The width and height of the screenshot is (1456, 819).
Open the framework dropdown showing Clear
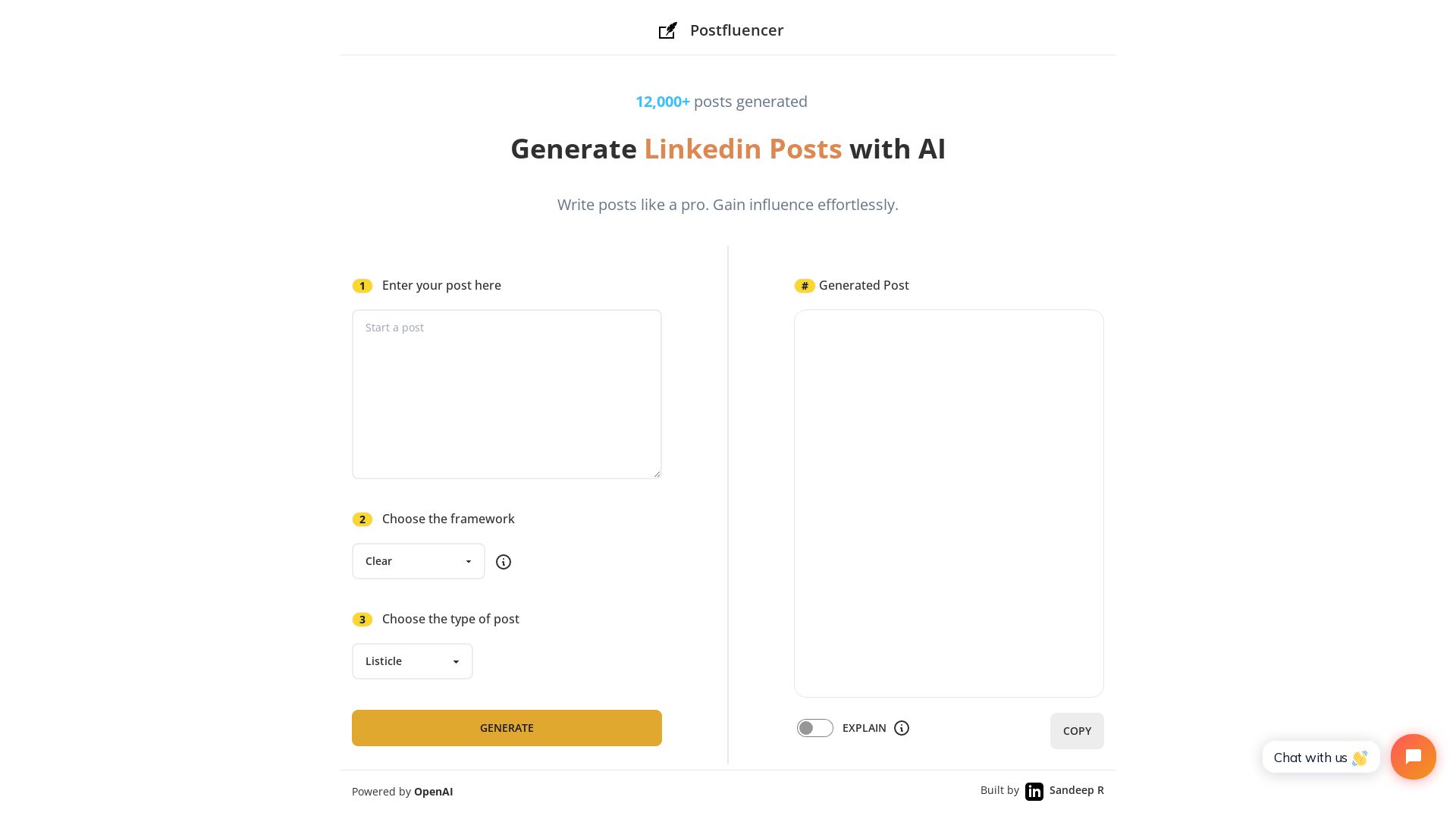click(x=418, y=561)
